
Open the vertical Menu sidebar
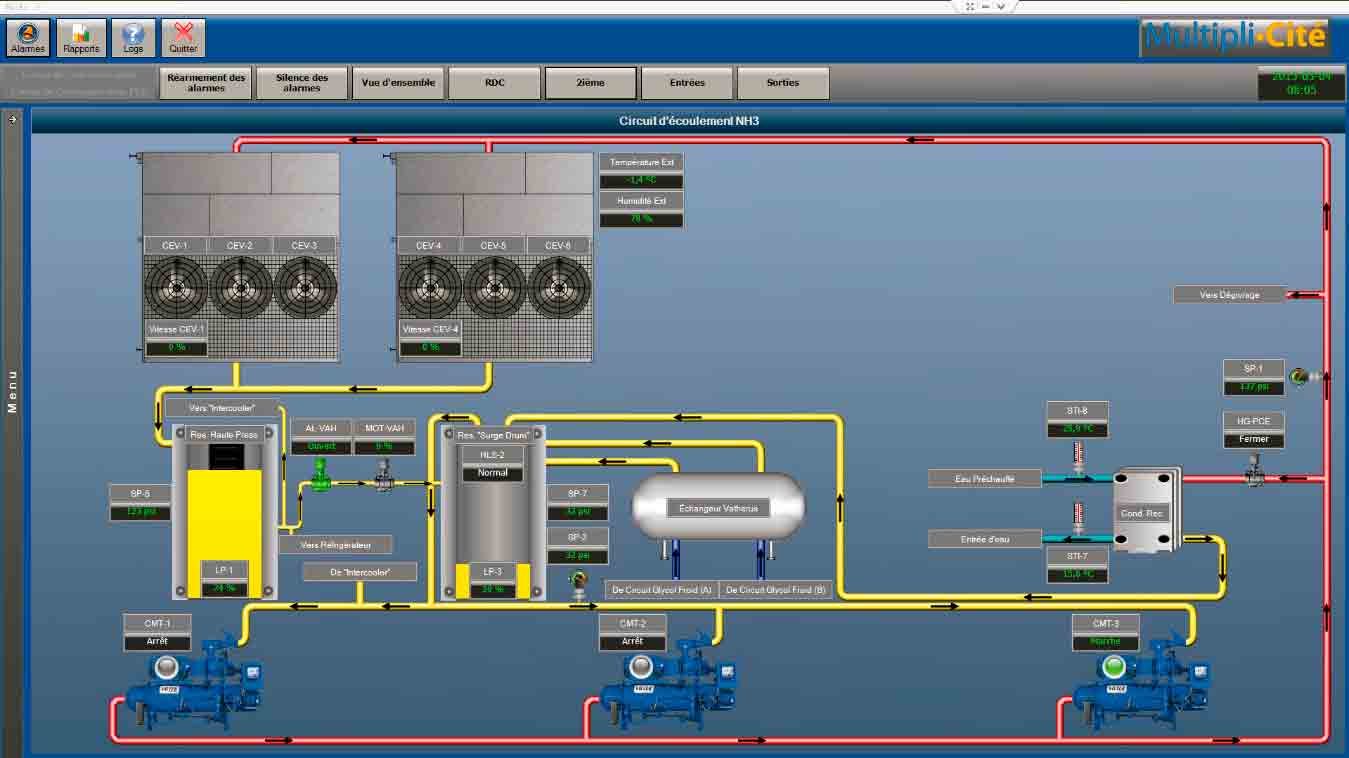click(x=13, y=392)
